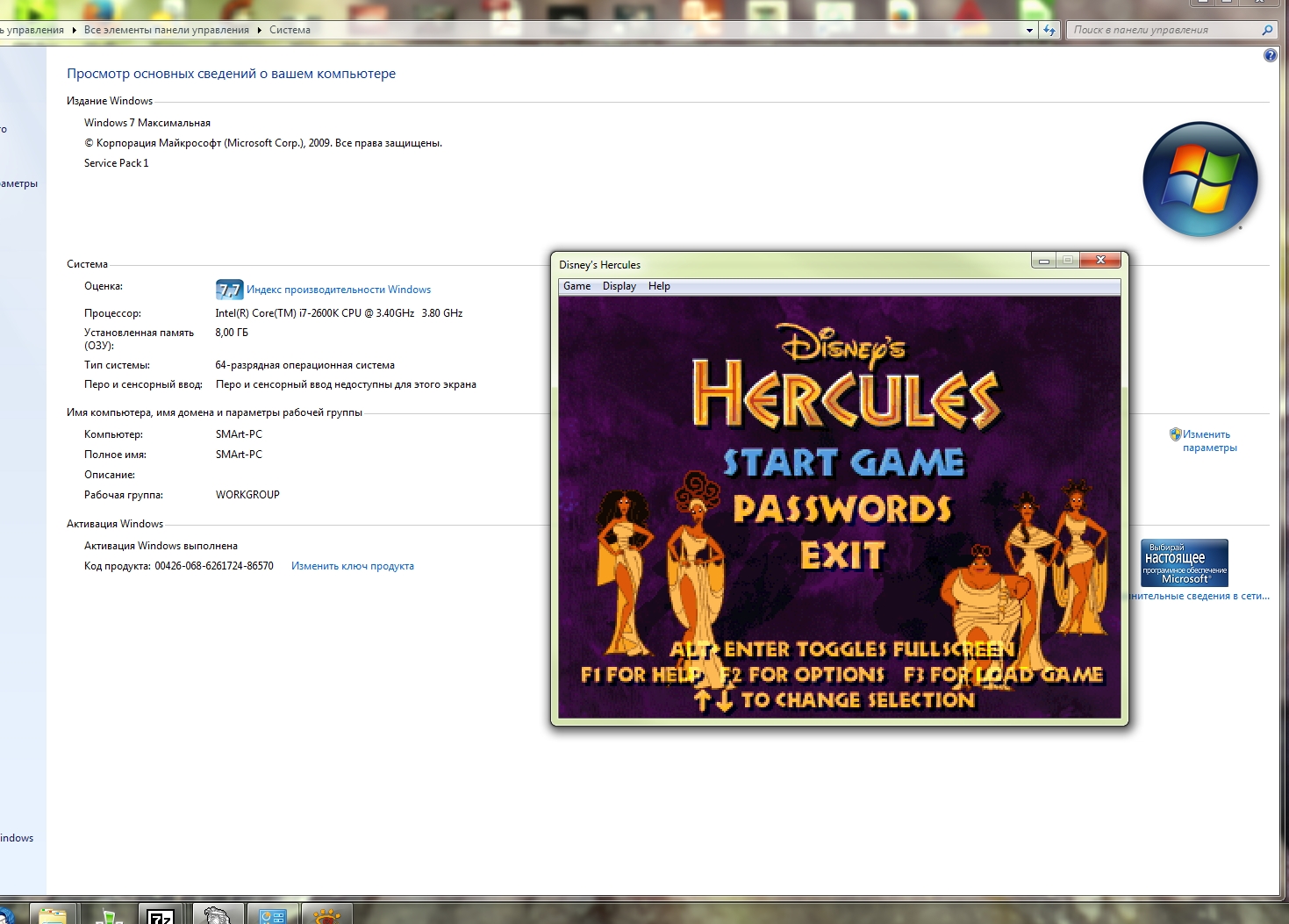The height and width of the screenshot is (924, 1289).
Task: Click the Windows logo in the System window
Action: coord(1200,179)
